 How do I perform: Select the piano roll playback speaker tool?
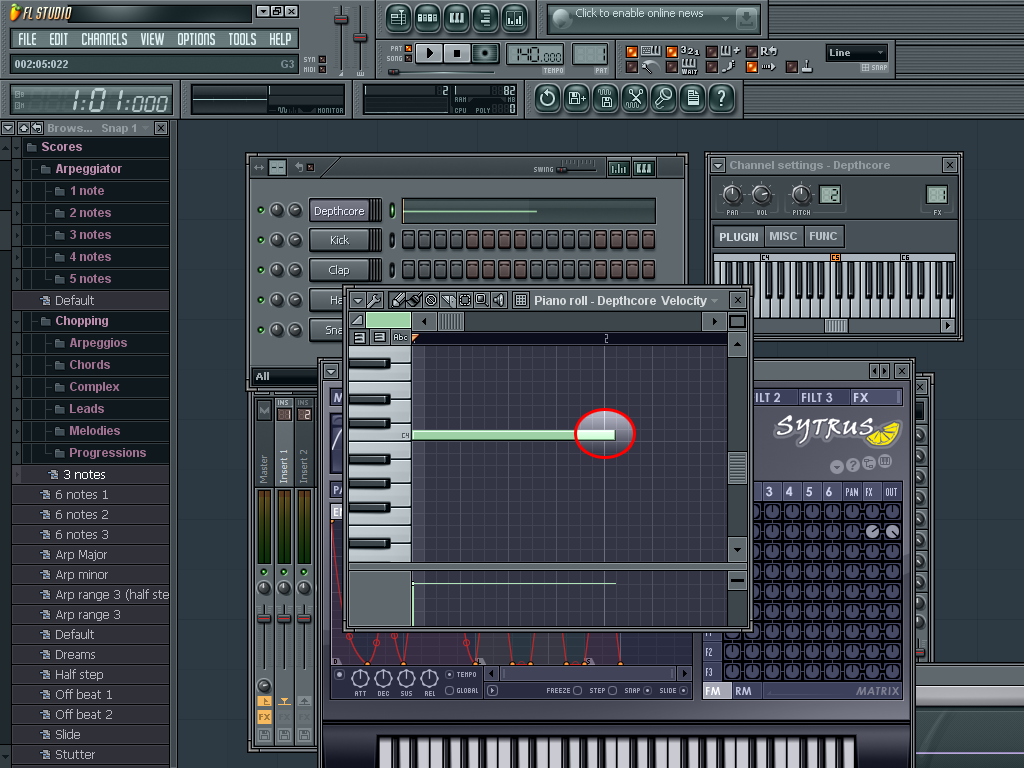(497, 300)
